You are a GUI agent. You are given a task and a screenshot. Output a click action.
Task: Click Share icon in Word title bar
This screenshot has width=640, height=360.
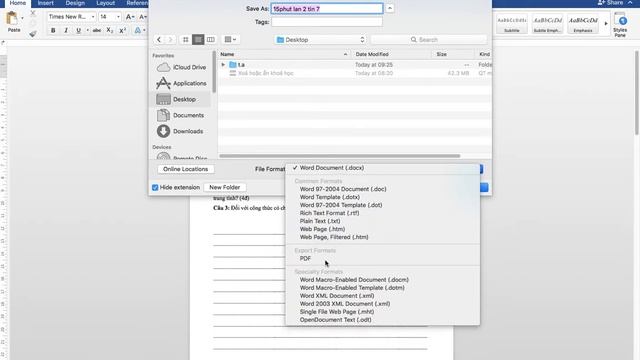(x=610, y=3)
